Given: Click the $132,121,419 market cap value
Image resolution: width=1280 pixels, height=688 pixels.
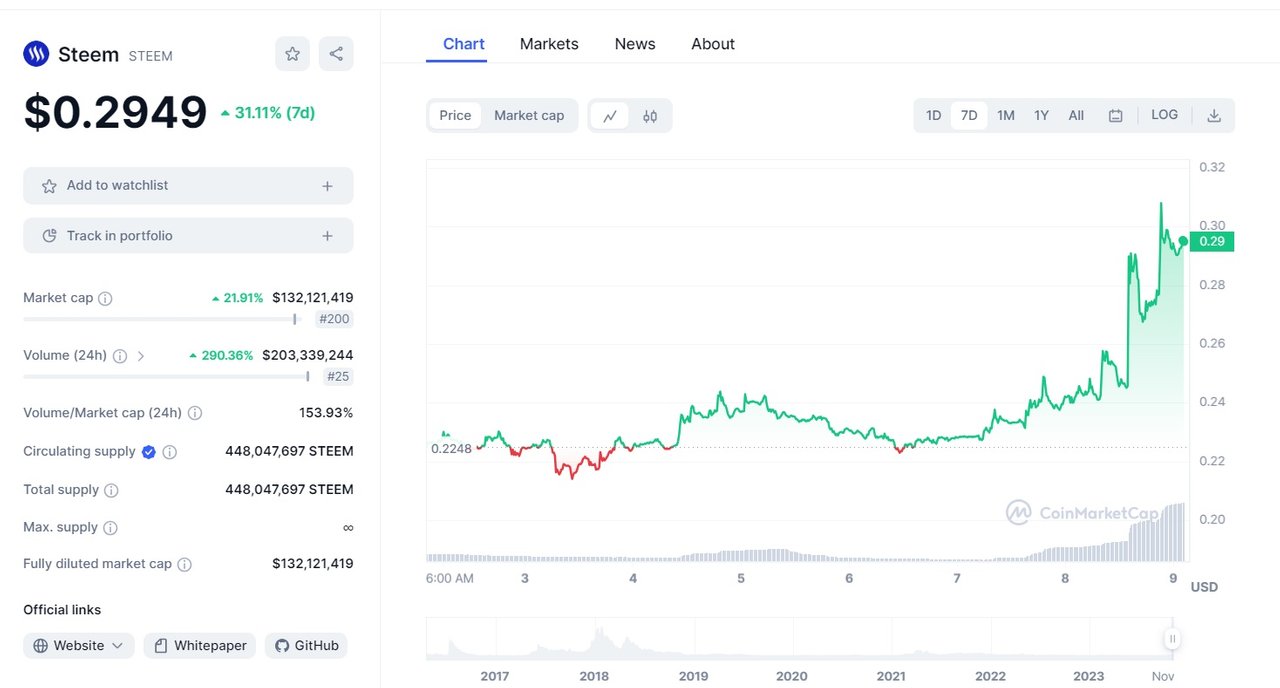Looking at the screenshot, I should point(313,298).
